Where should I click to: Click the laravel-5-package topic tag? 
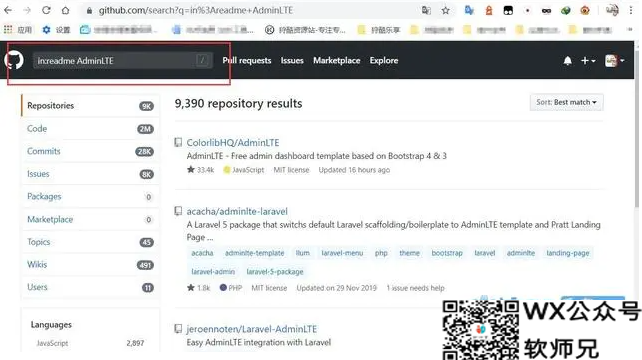click(x=275, y=272)
